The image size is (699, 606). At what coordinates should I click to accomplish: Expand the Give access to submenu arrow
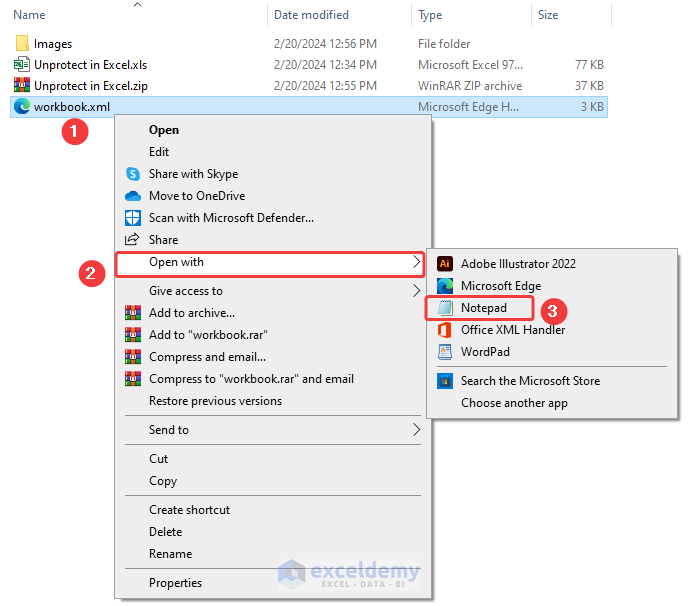416,291
